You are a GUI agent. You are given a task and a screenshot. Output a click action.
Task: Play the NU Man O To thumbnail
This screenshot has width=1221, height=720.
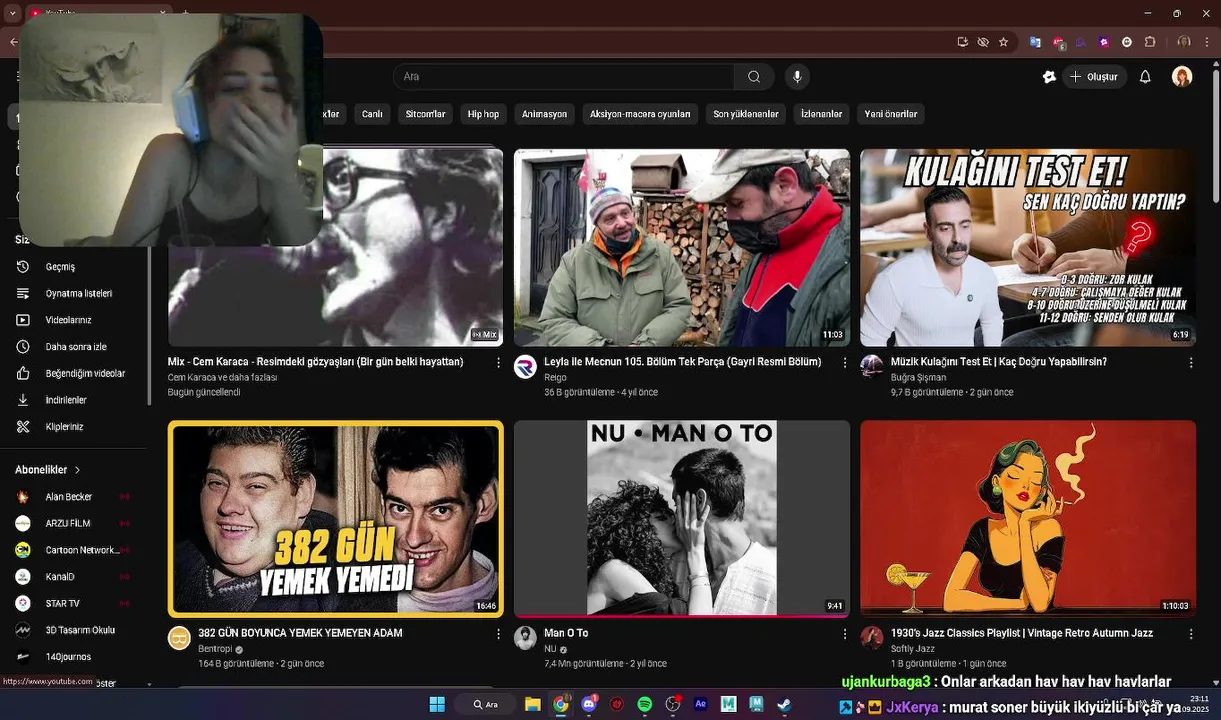pyautogui.click(x=682, y=519)
